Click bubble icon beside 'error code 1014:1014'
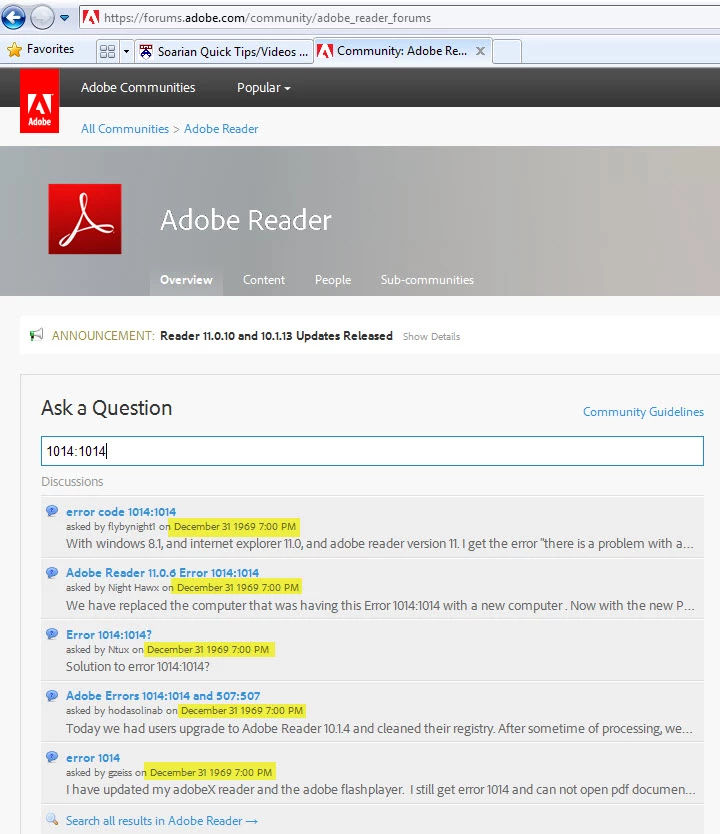Image resolution: width=720 pixels, height=834 pixels. click(x=52, y=511)
